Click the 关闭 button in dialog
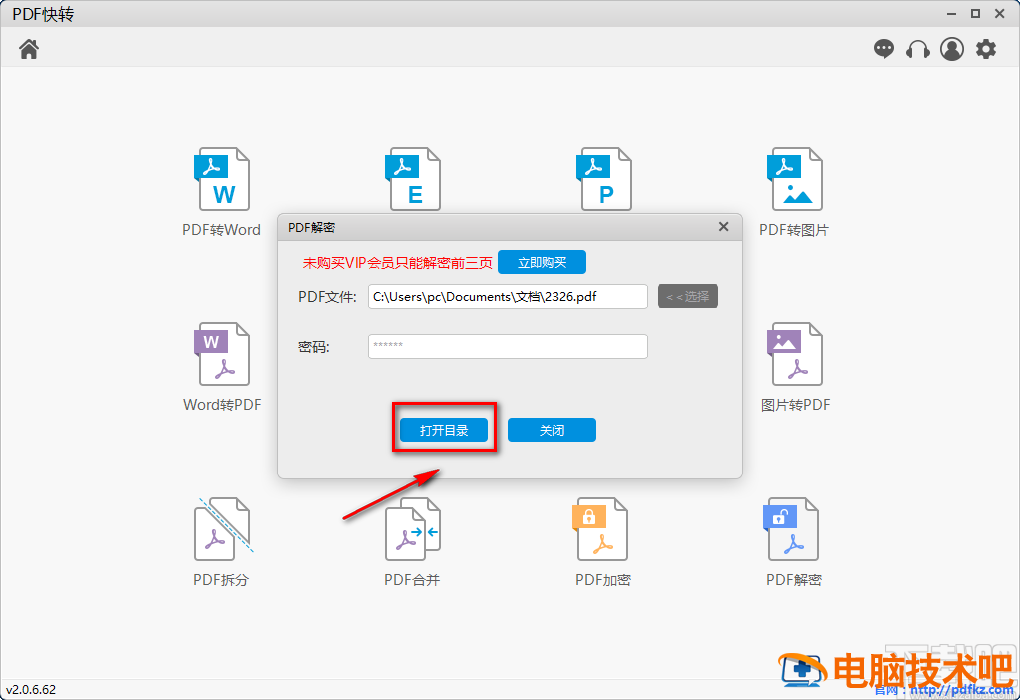The height and width of the screenshot is (700, 1020). pyautogui.click(x=552, y=430)
